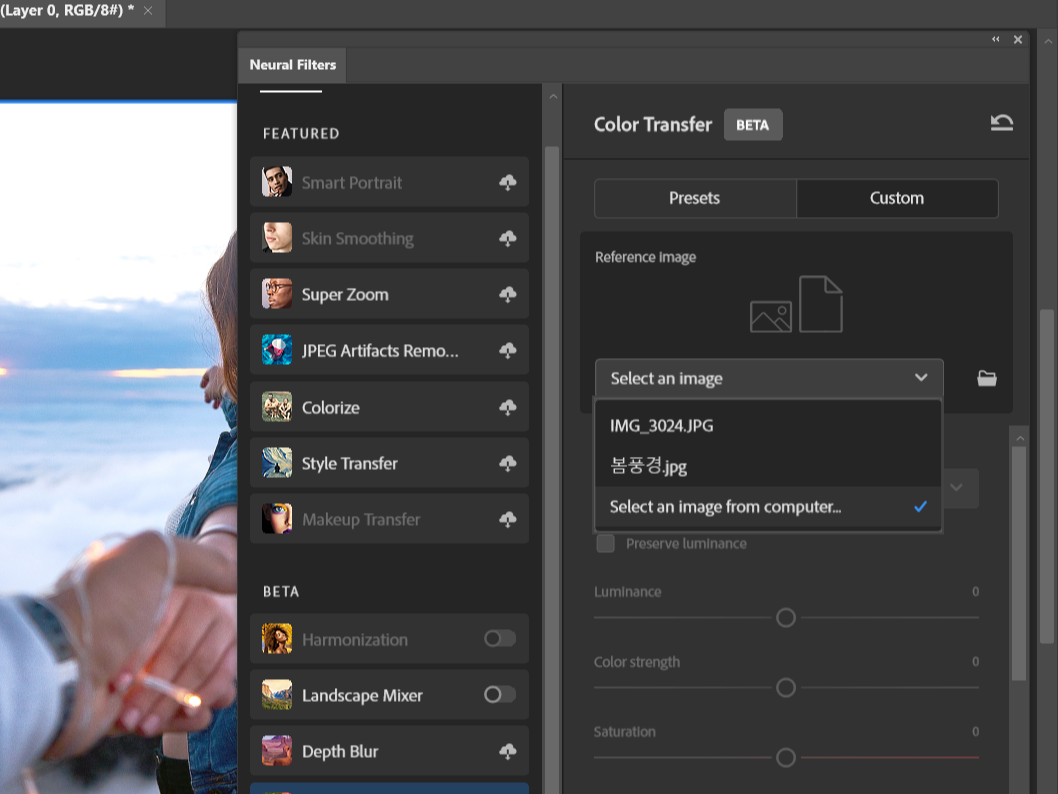Viewport: 1058px width, 794px height.
Task: Check the Preserve luminance checkbox
Action: [605, 543]
